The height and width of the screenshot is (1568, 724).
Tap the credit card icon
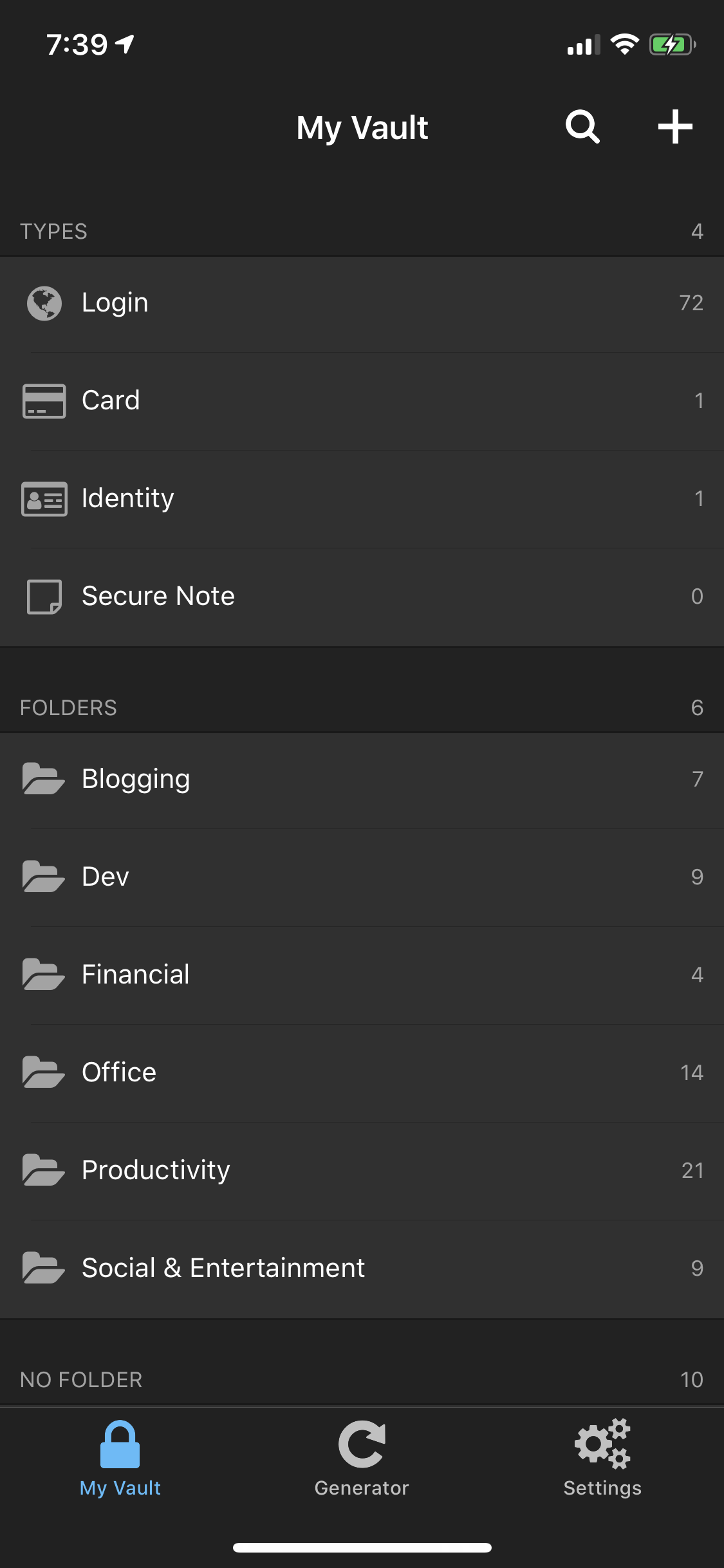click(44, 401)
